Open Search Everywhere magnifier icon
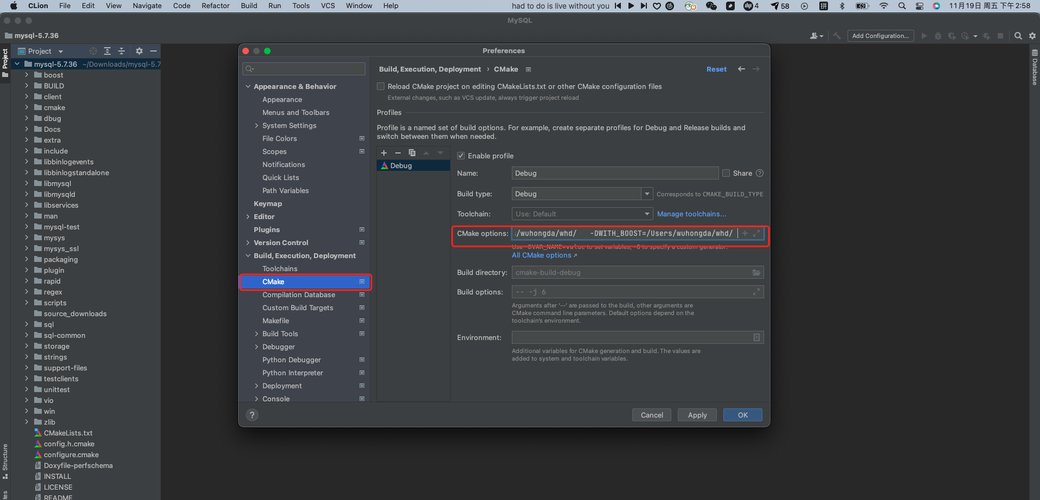Image resolution: width=1040 pixels, height=500 pixels. (1019, 36)
